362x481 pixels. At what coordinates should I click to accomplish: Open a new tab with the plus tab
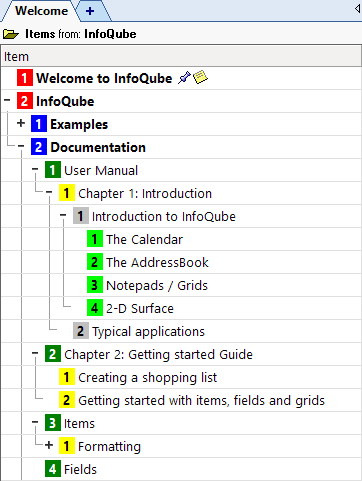point(90,11)
